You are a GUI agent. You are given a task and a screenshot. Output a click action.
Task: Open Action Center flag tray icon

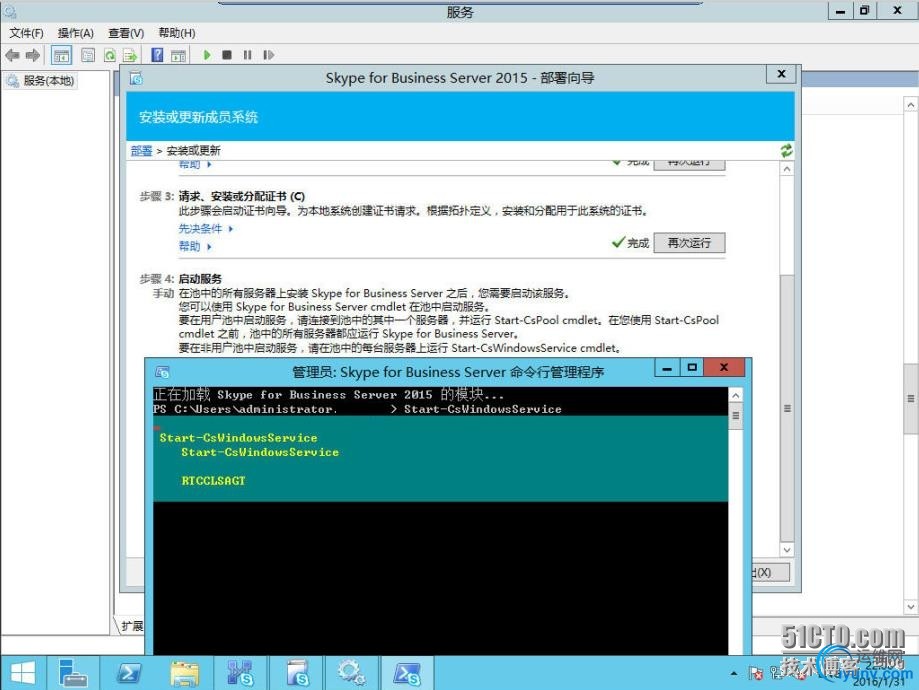(x=756, y=674)
